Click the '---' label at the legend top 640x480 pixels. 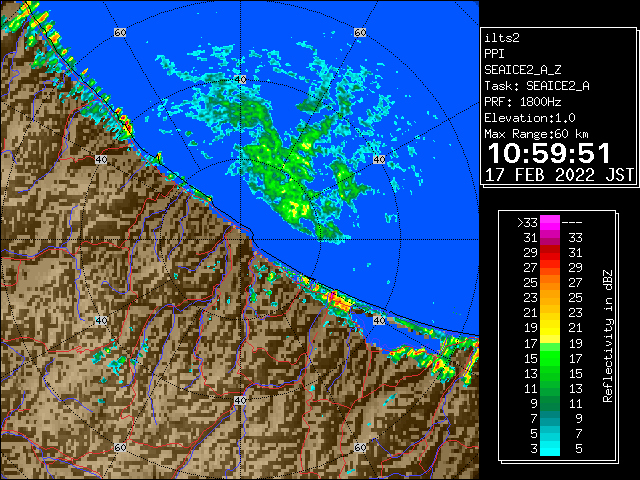(571, 222)
